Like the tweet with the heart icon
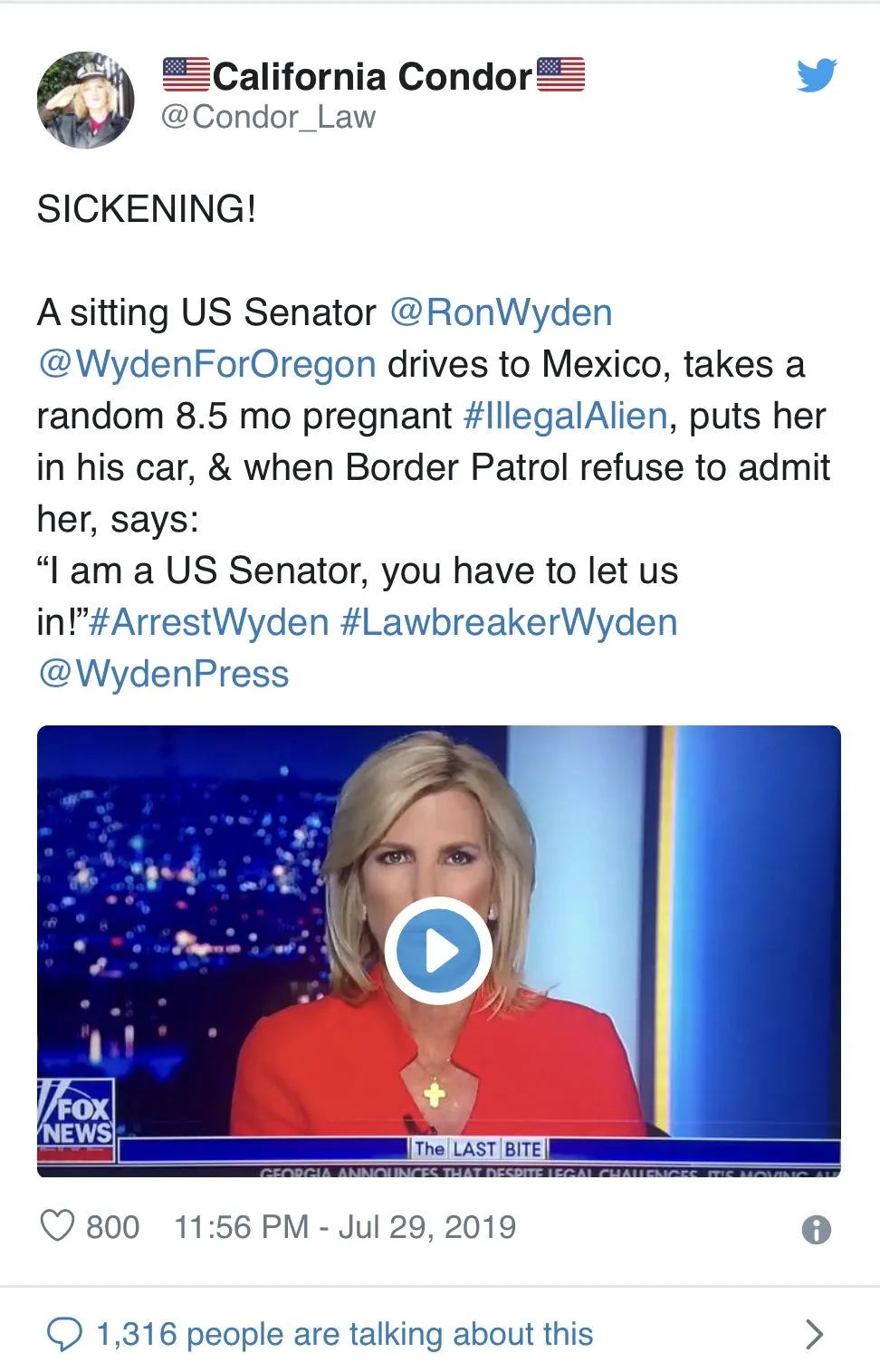880x1372 pixels. pos(57,1226)
